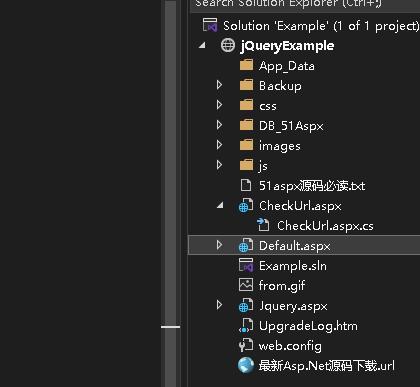Select the Example.sln file name
The image size is (420, 387).
tap(293, 266)
